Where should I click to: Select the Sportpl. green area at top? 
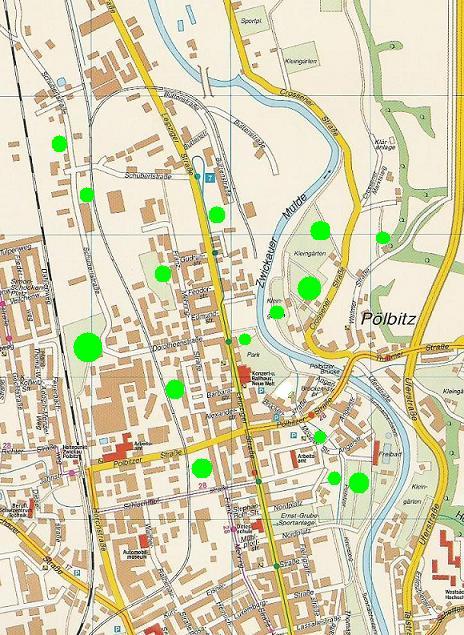[253, 21]
